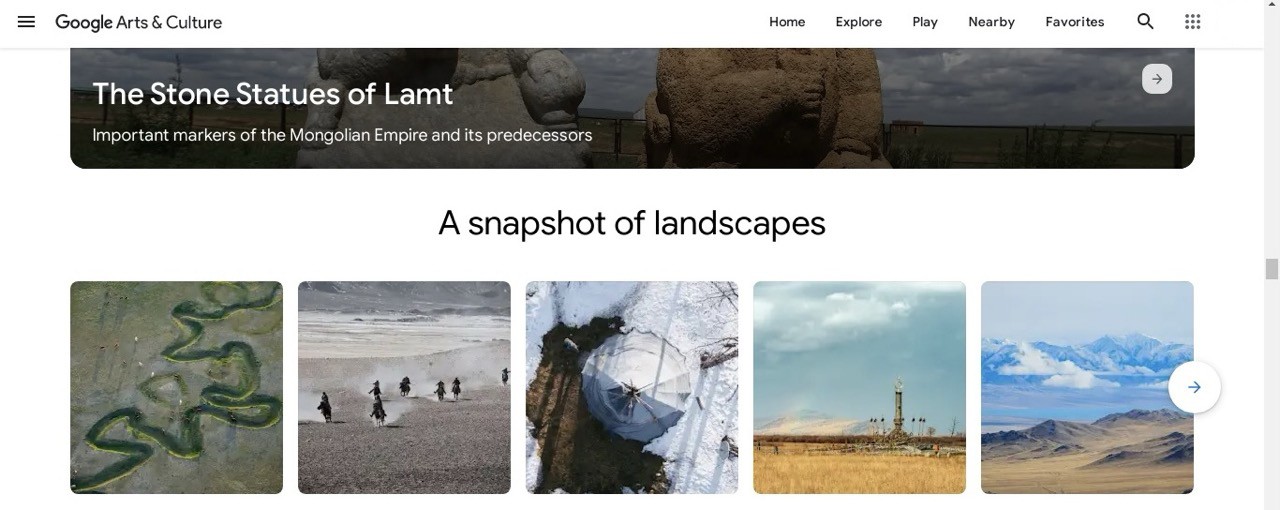Click the A snapshot of landscapes heading
The image size is (1280, 510).
pos(632,223)
